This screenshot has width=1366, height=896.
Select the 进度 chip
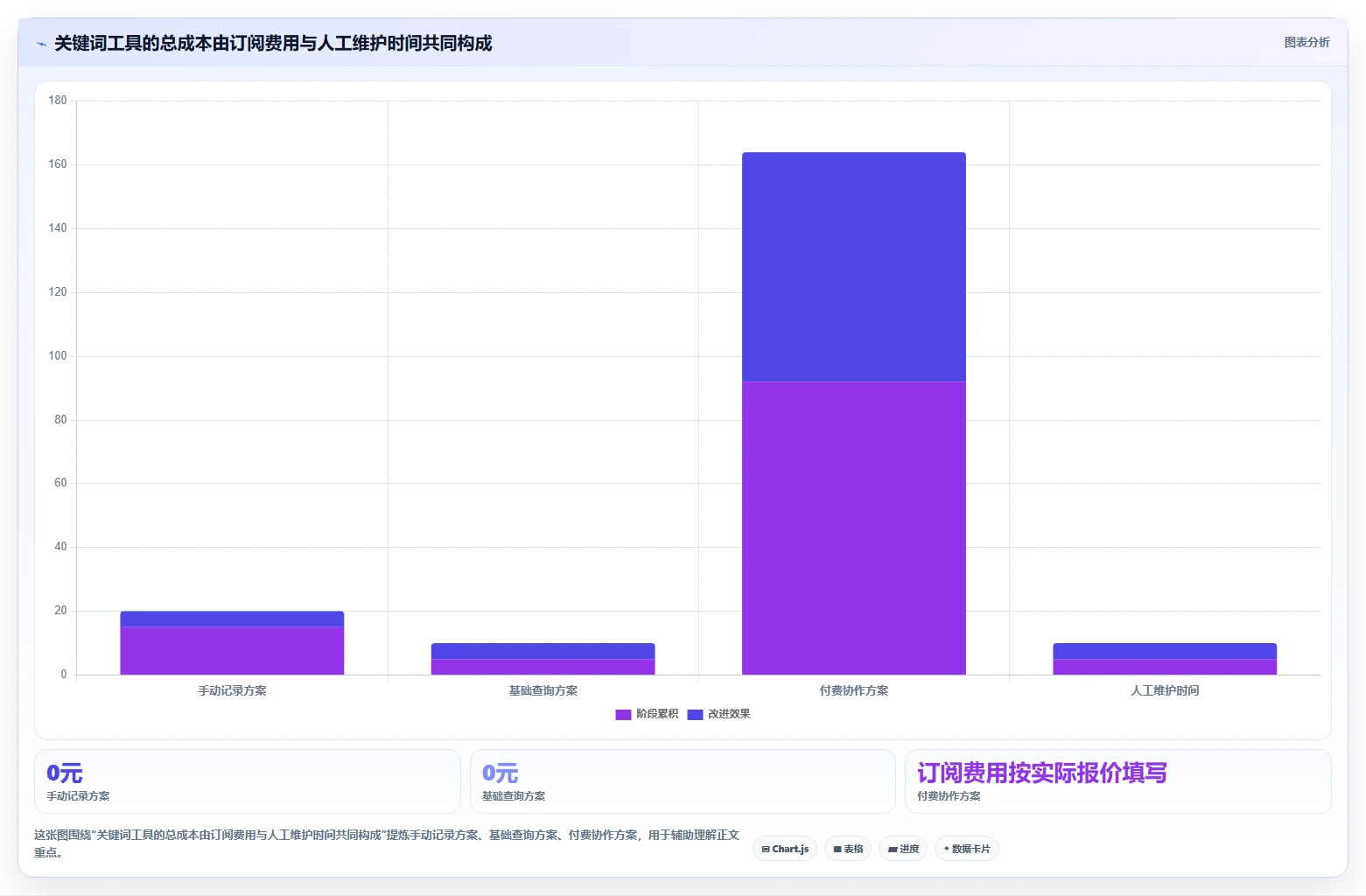[x=903, y=849]
